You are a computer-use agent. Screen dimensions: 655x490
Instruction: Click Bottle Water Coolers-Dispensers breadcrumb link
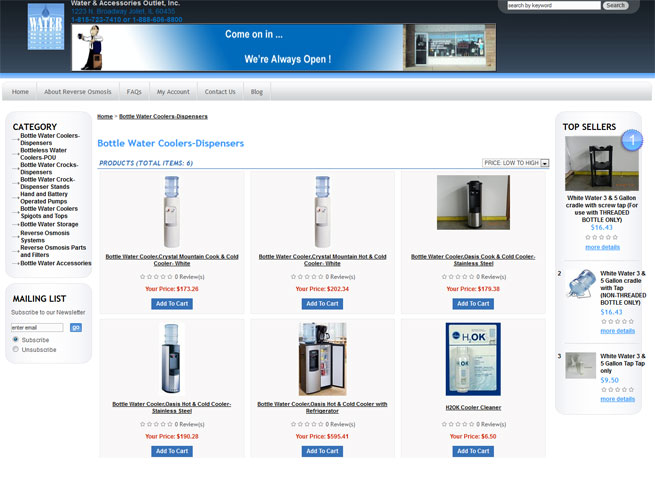[163, 117]
